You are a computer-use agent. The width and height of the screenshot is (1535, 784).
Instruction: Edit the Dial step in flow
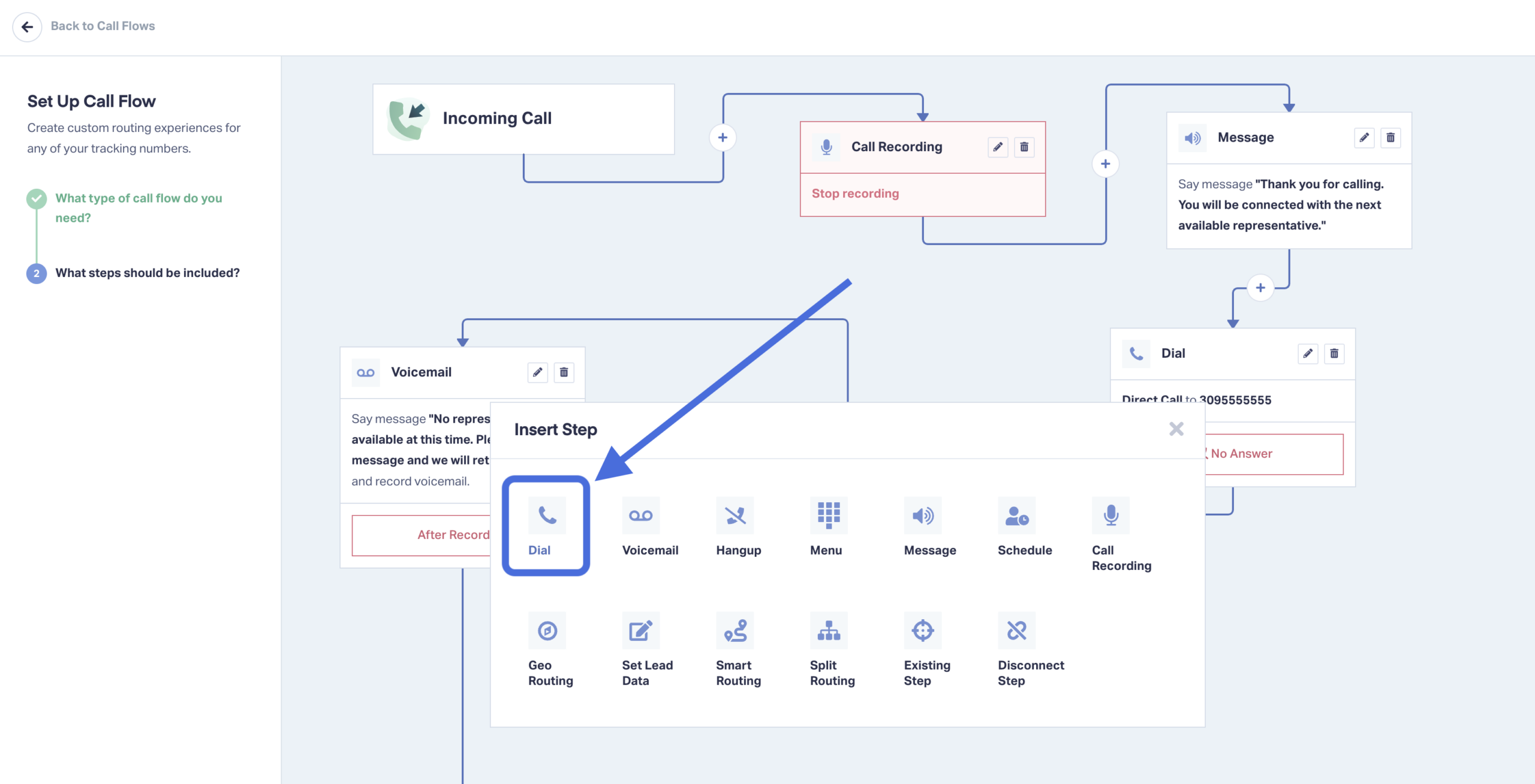click(x=1308, y=354)
